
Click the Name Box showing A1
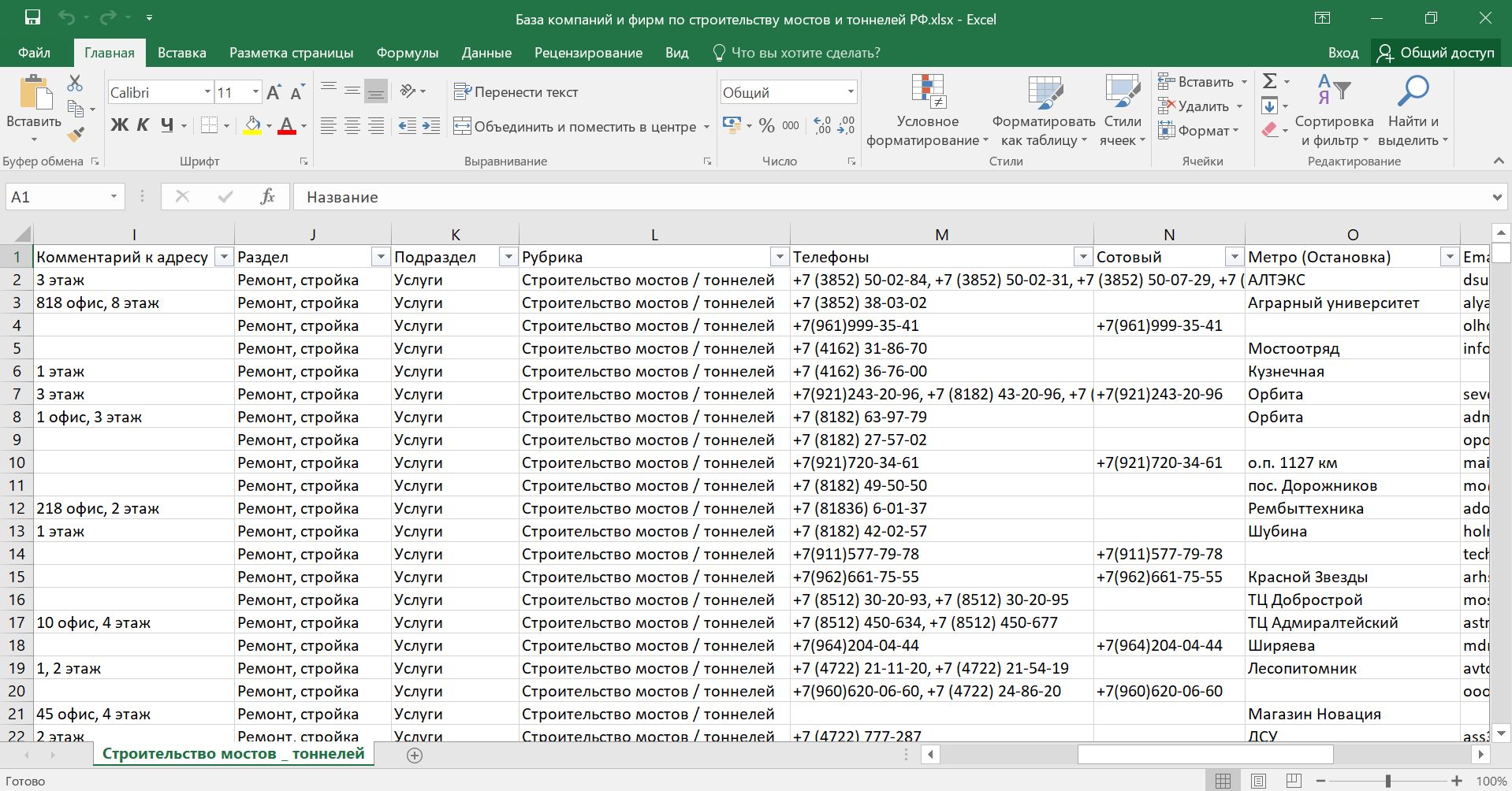(55, 197)
